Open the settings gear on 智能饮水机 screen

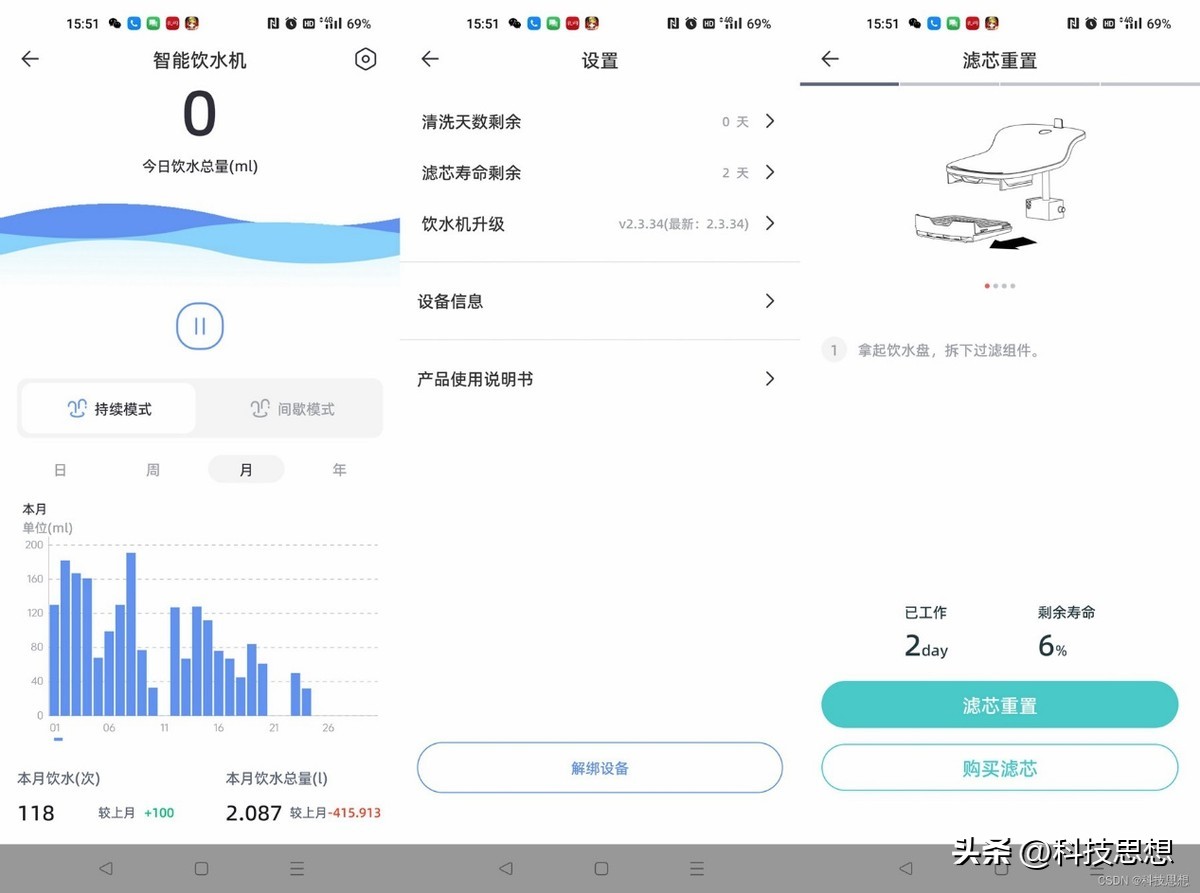pos(365,59)
